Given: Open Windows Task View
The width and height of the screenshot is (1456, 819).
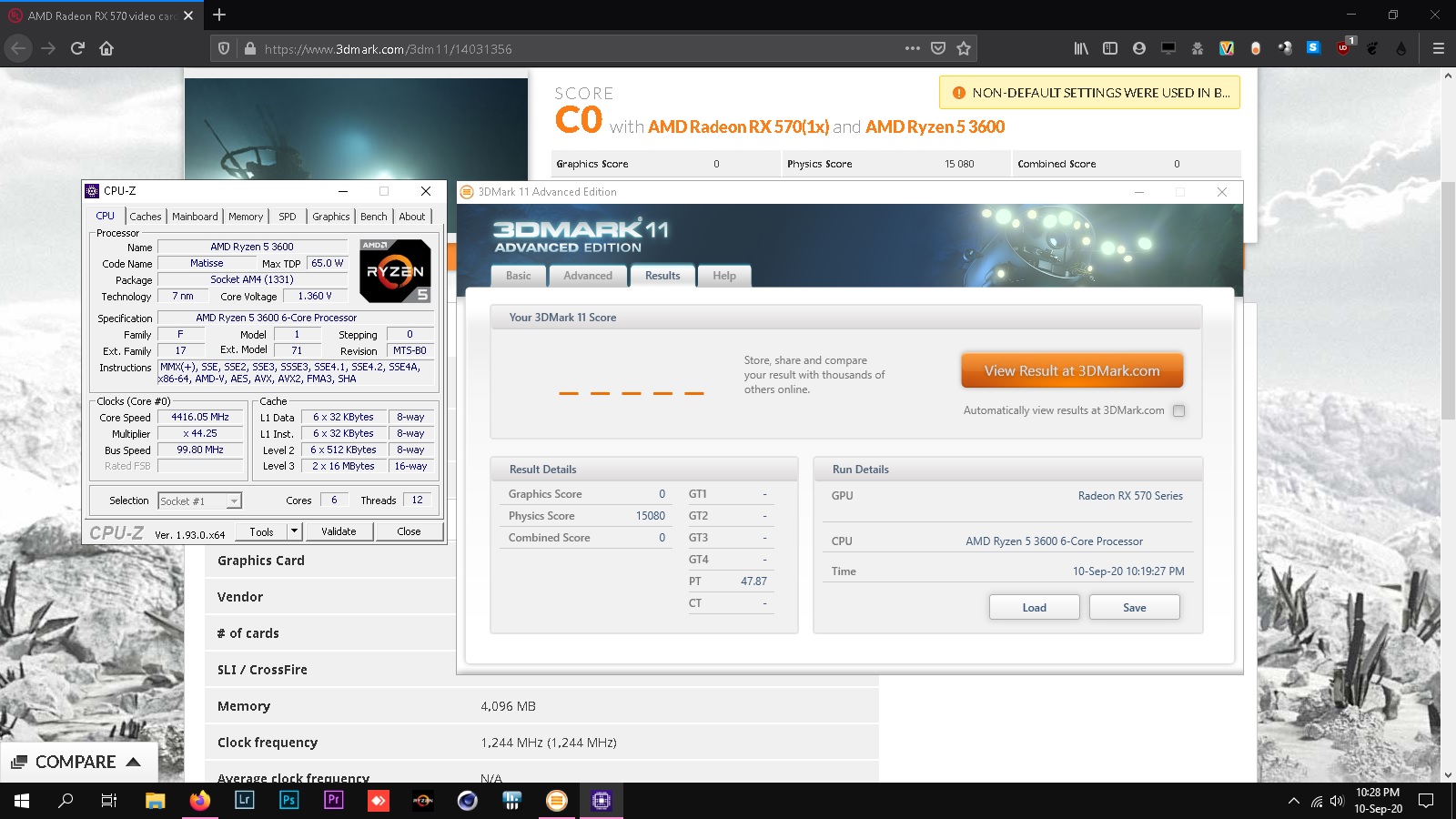Looking at the screenshot, I should 109,801.
